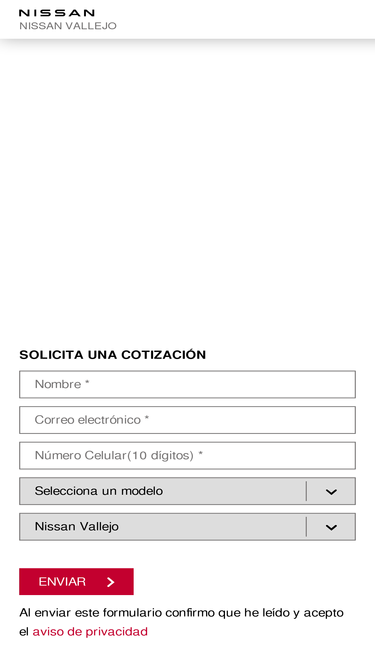
Task: Click the vertical divider in the dealer dropdown
Action: (306, 527)
